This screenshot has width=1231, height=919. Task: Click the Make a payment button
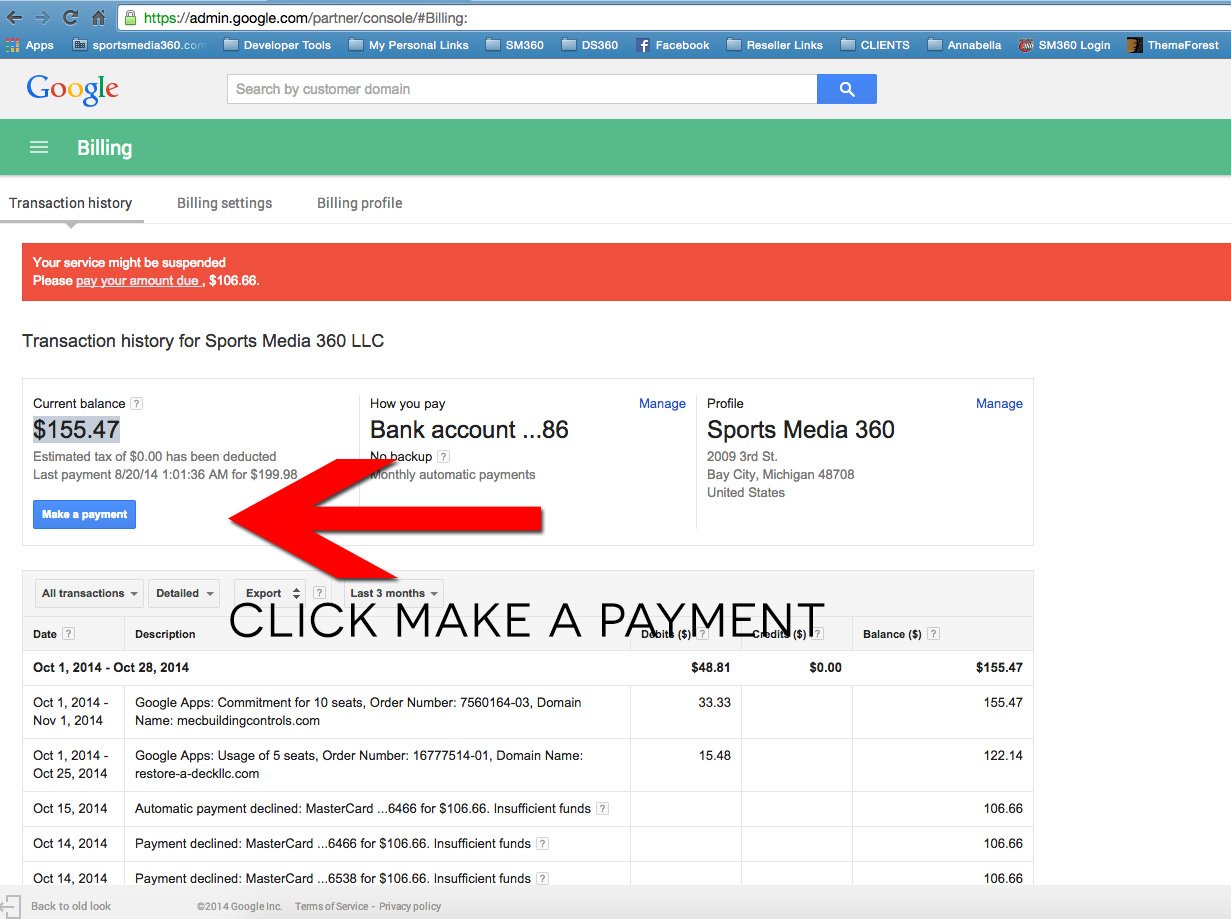click(85, 515)
